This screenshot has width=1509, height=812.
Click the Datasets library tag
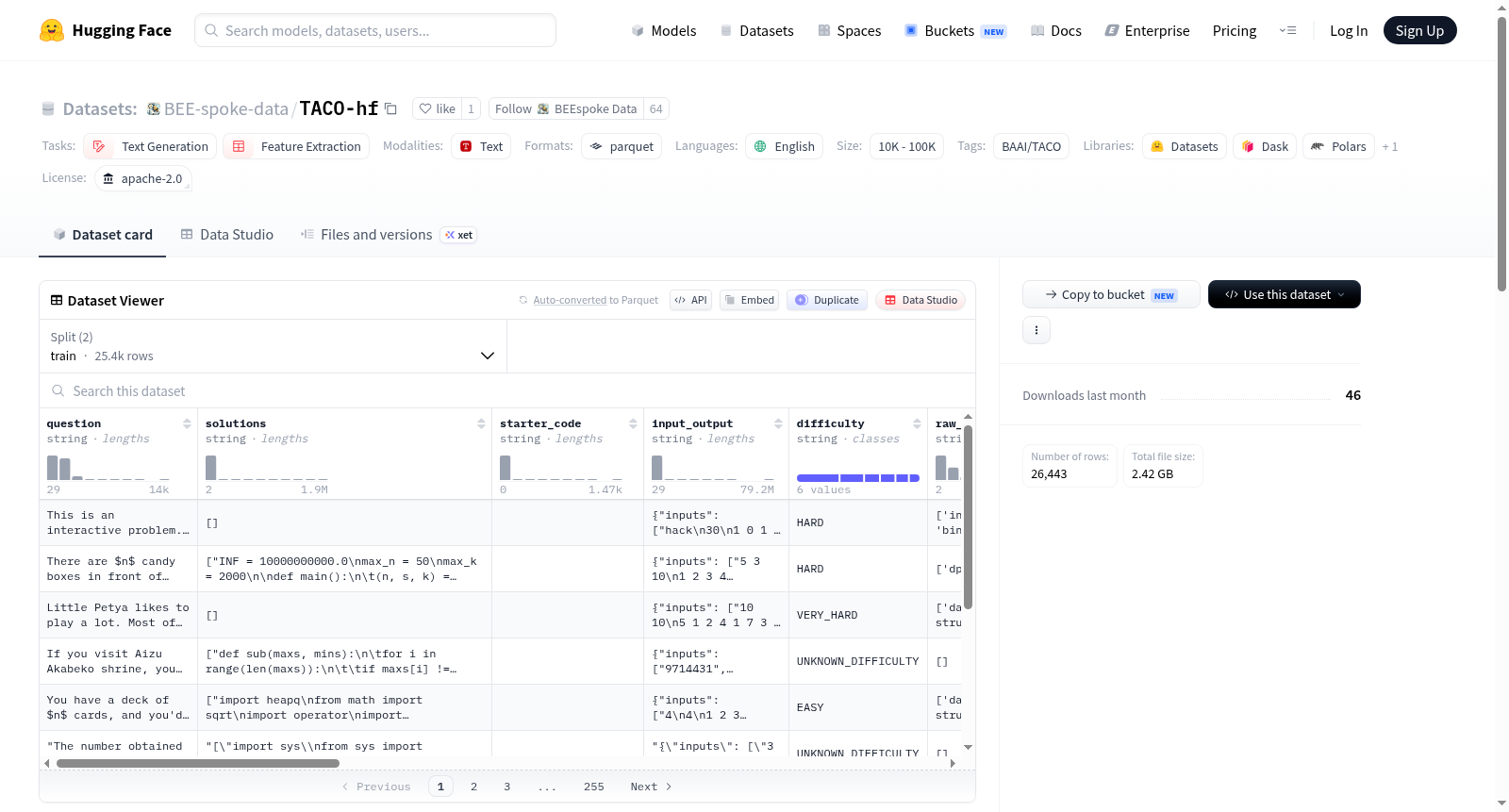tap(1184, 146)
